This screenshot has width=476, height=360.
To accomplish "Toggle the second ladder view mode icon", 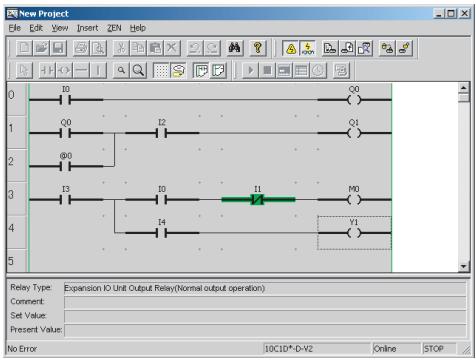I will [218, 70].
